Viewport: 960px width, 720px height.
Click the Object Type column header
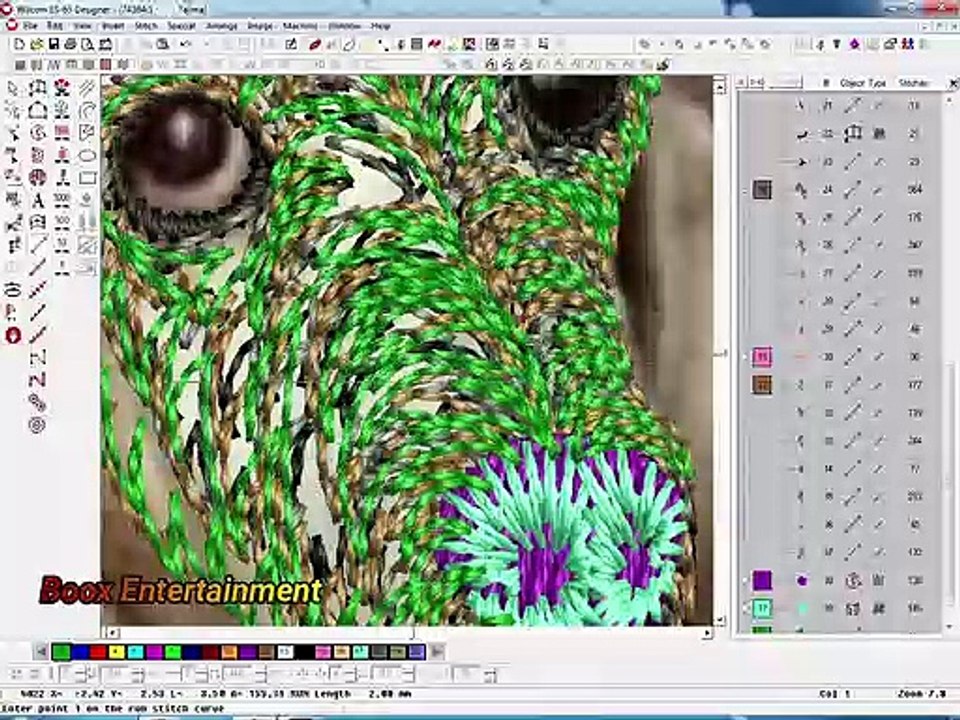863,83
